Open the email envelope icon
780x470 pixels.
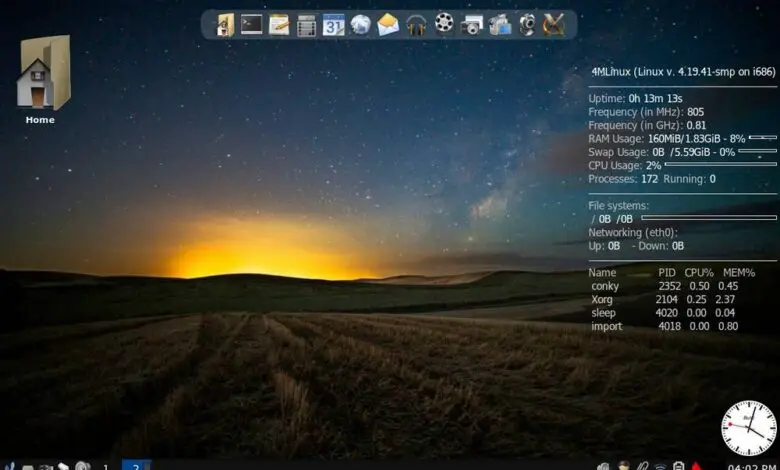click(x=388, y=24)
